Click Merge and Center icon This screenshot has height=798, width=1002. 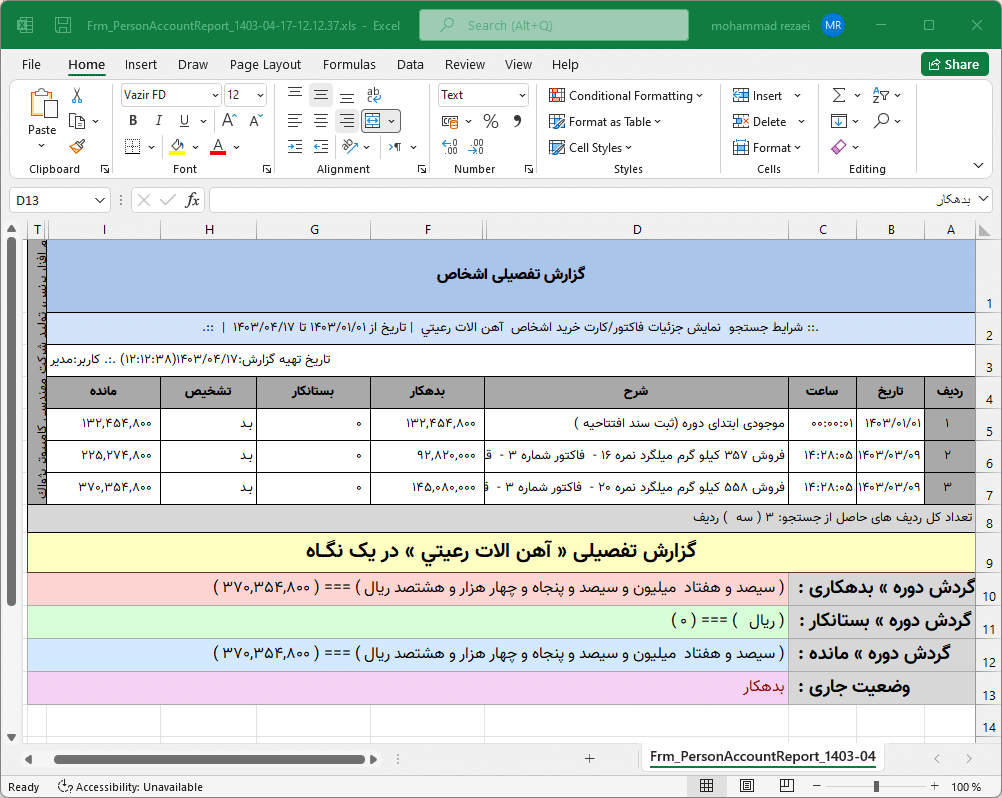pyautogui.click(x=373, y=121)
